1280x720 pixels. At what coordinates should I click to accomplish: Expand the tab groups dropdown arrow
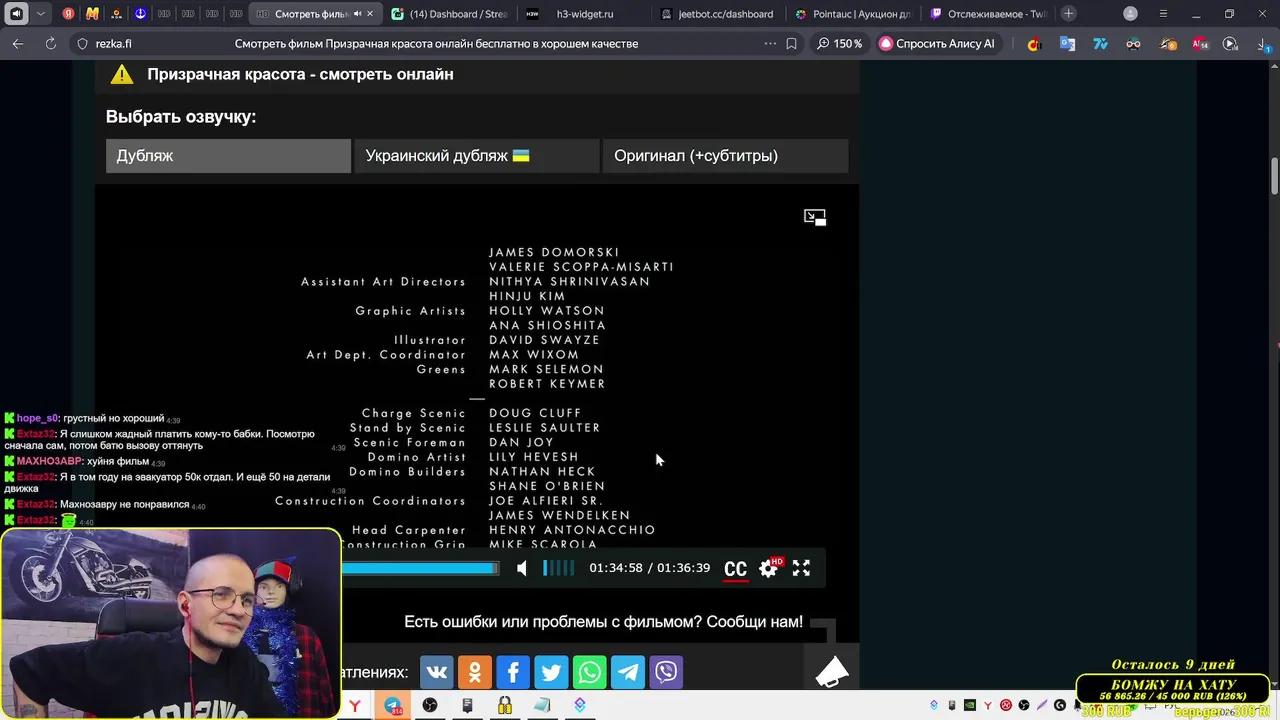41,14
